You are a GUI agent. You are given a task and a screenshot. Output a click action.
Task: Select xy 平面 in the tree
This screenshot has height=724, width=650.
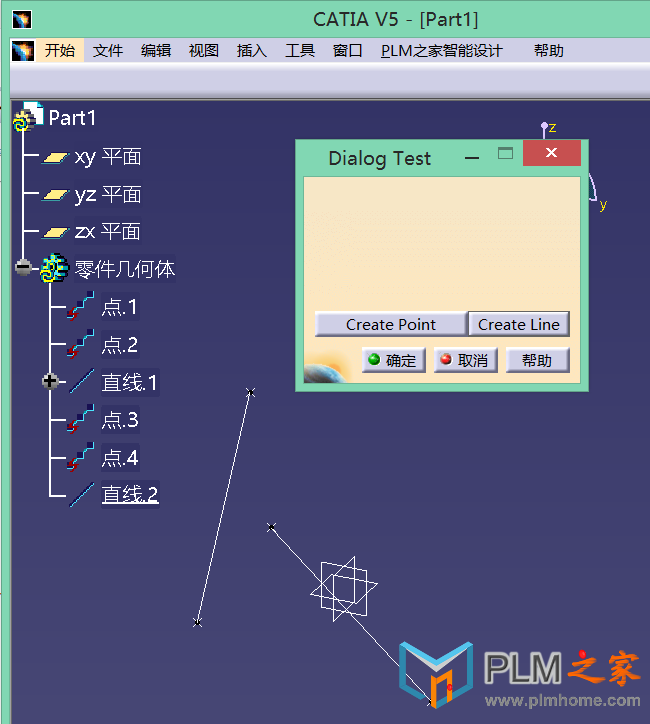(108, 157)
